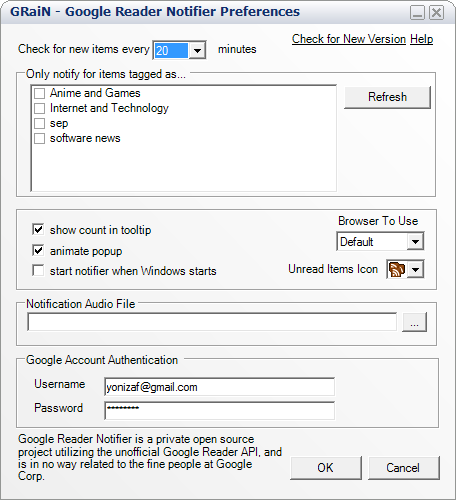Click the Refresh tags button
Screen dimensions: 456x500
pos(387,97)
